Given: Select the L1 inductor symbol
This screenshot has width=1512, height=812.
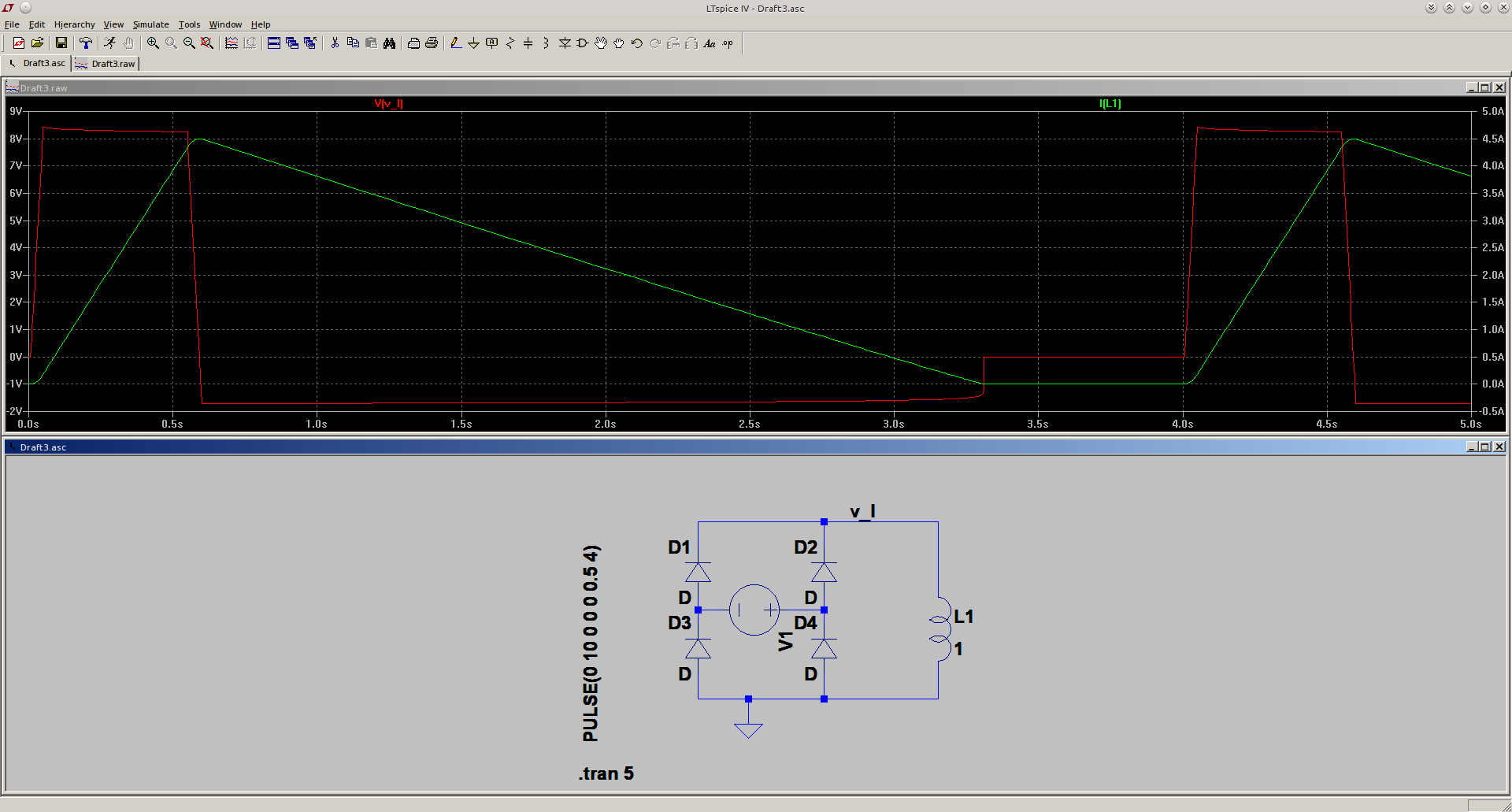Looking at the screenshot, I should pos(940,629).
